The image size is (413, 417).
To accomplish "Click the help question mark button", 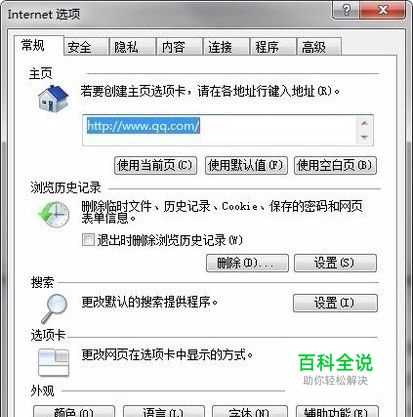I will [x=346, y=10].
